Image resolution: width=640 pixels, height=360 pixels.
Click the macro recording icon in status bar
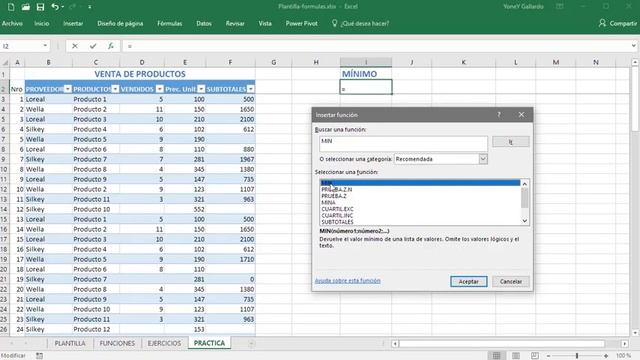(39, 356)
